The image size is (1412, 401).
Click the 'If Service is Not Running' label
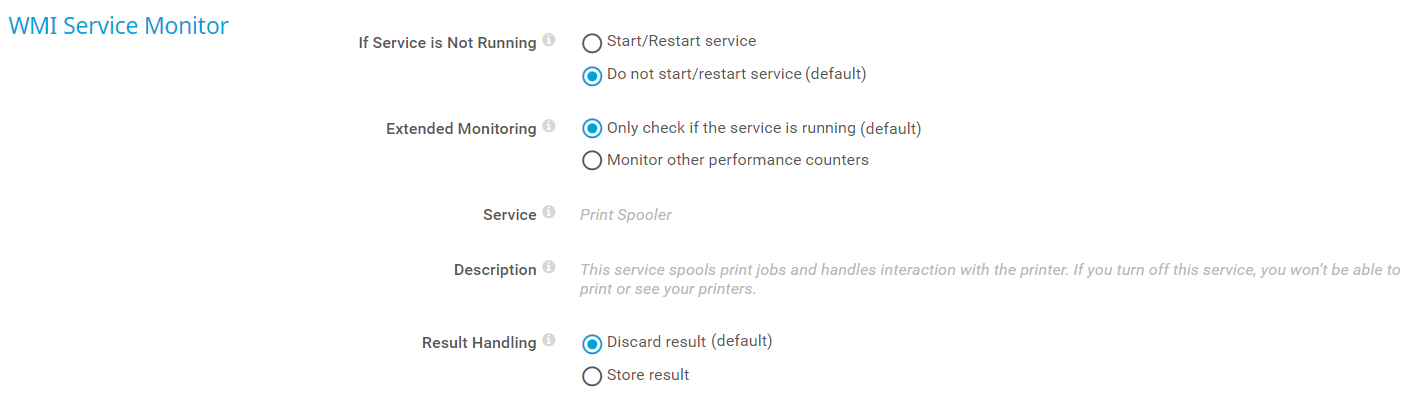[447, 43]
